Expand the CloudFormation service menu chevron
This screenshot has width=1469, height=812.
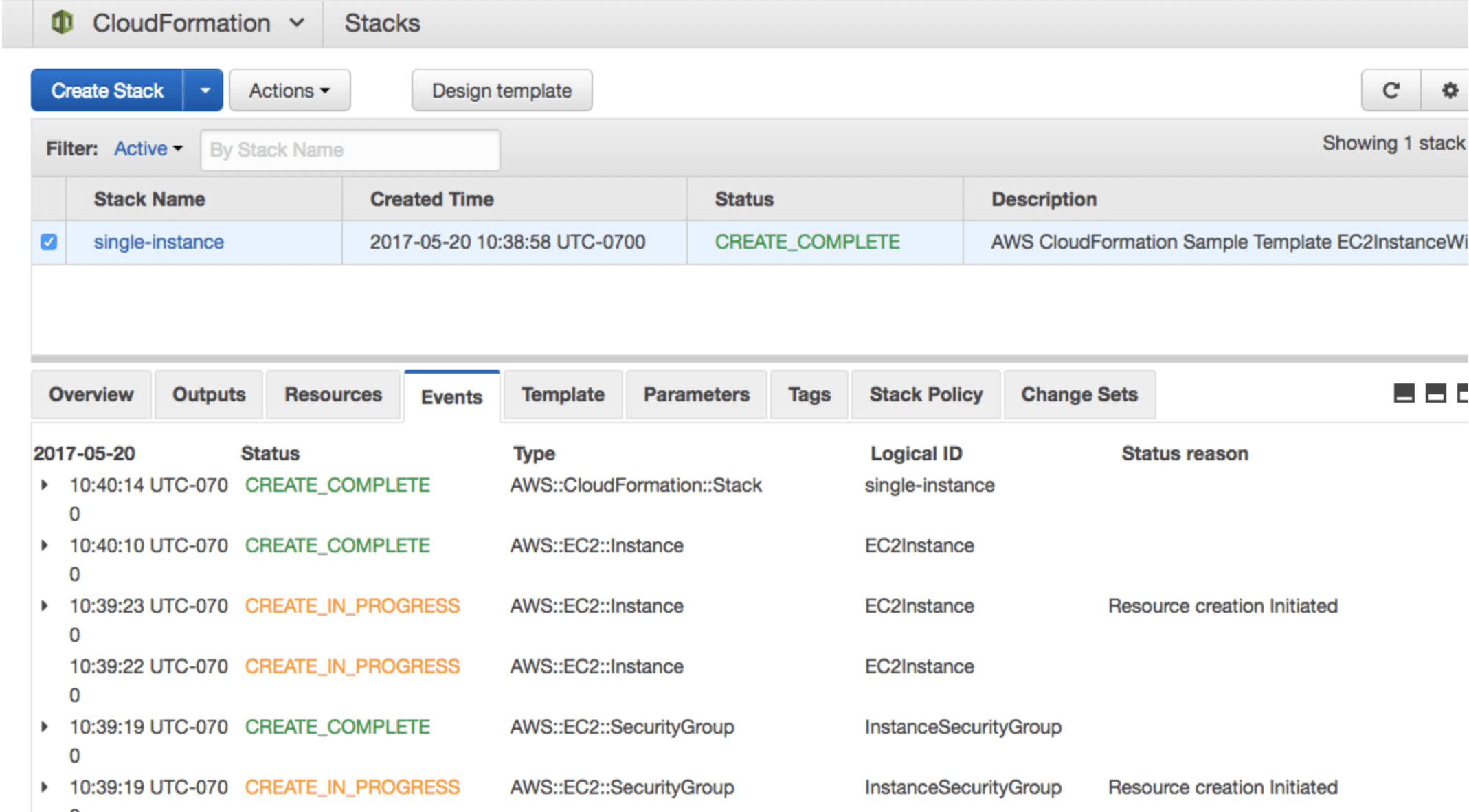297,23
